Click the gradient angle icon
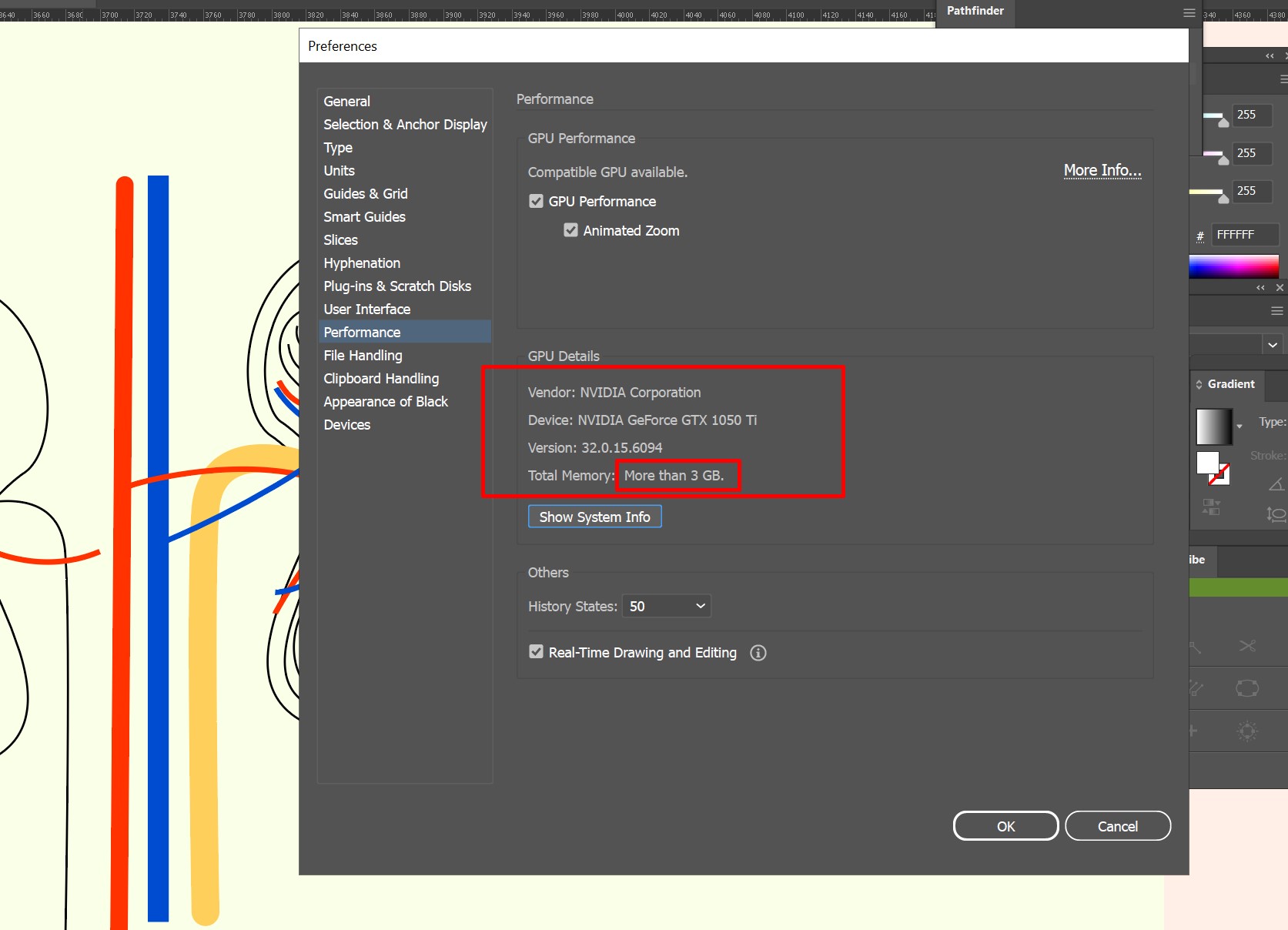The image size is (1288, 930). pos(1276,486)
